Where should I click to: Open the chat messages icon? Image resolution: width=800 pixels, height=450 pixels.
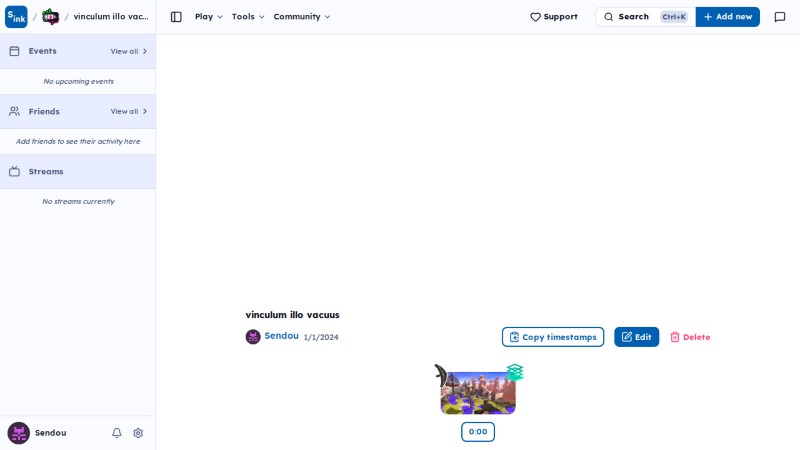tap(780, 17)
